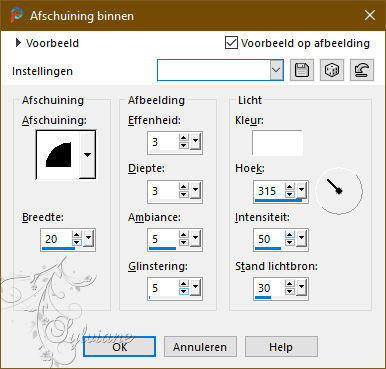Click the Annuleren button
This screenshot has width=386, height=369.
pyautogui.click(x=200, y=347)
